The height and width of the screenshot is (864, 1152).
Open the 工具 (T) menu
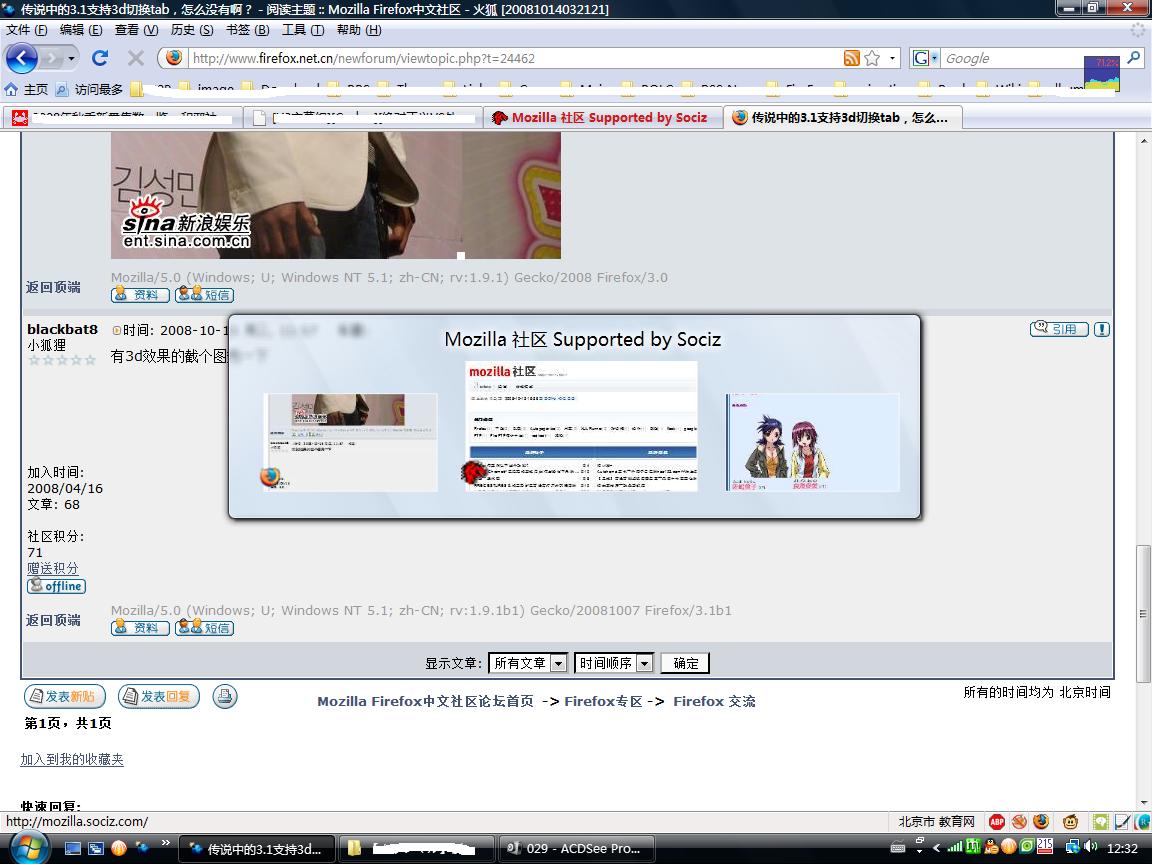coord(303,29)
